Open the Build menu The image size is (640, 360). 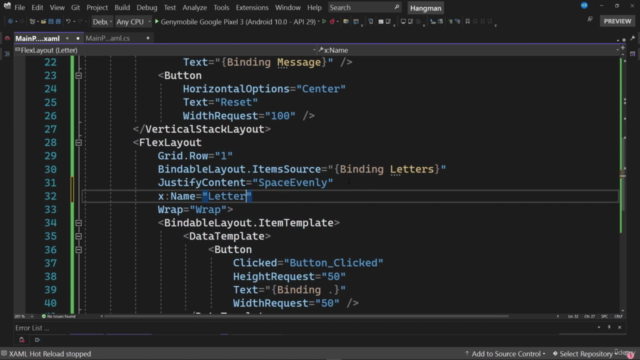click(122, 7)
